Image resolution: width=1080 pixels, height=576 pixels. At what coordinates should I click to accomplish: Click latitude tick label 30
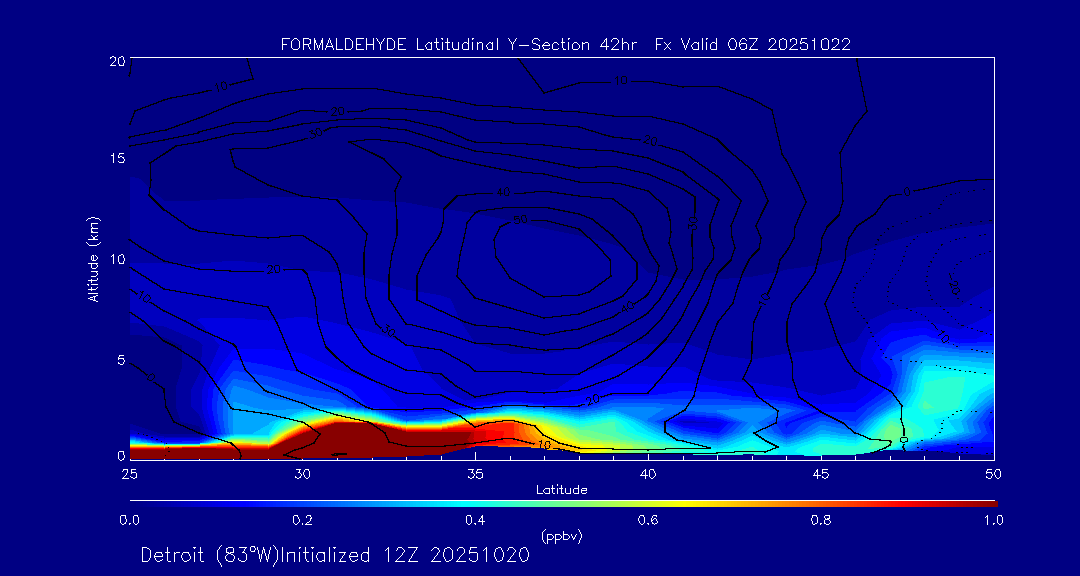[x=302, y=474]
